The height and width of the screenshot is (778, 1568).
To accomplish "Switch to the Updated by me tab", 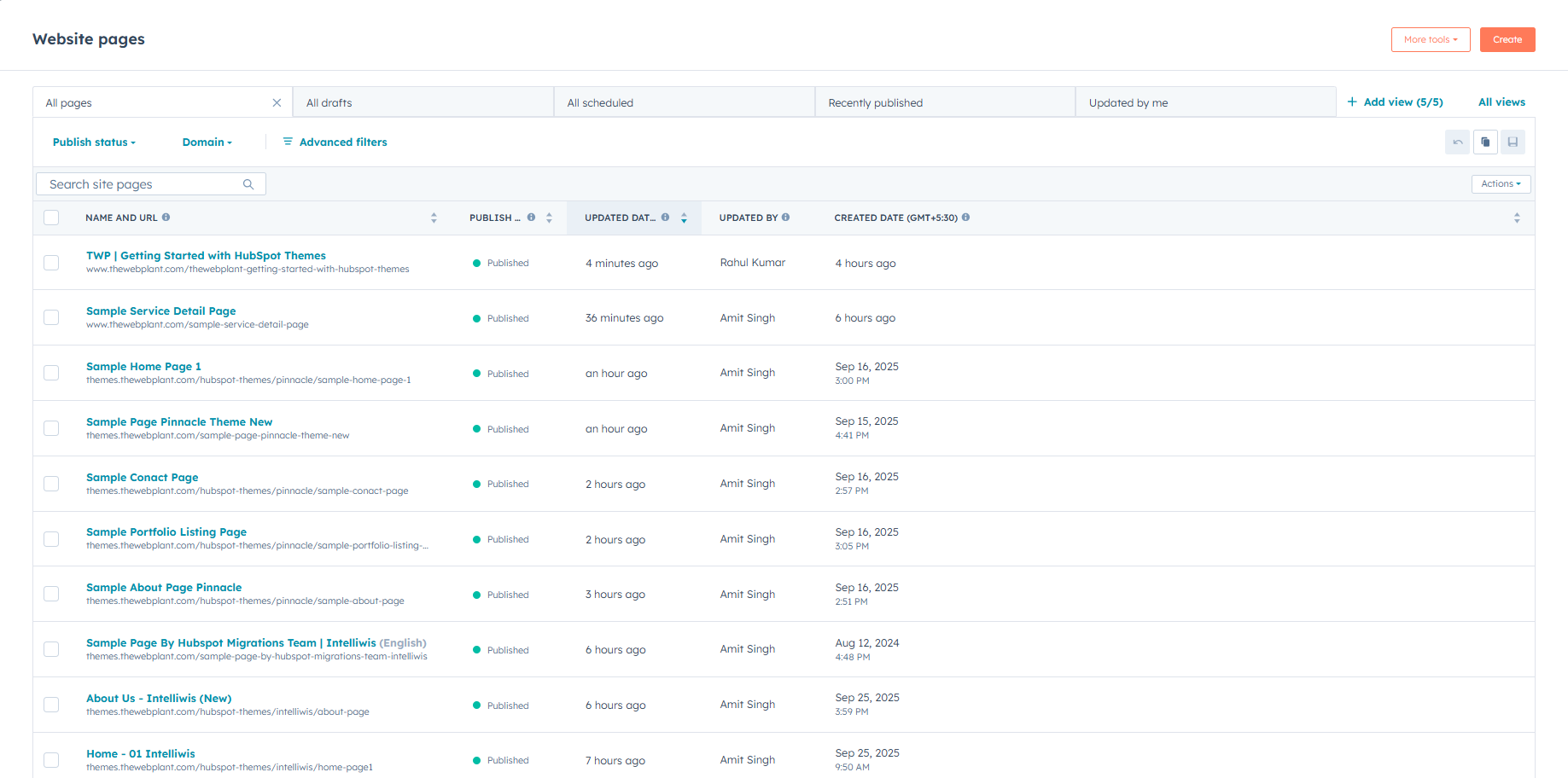I will tap(1205, 102).
